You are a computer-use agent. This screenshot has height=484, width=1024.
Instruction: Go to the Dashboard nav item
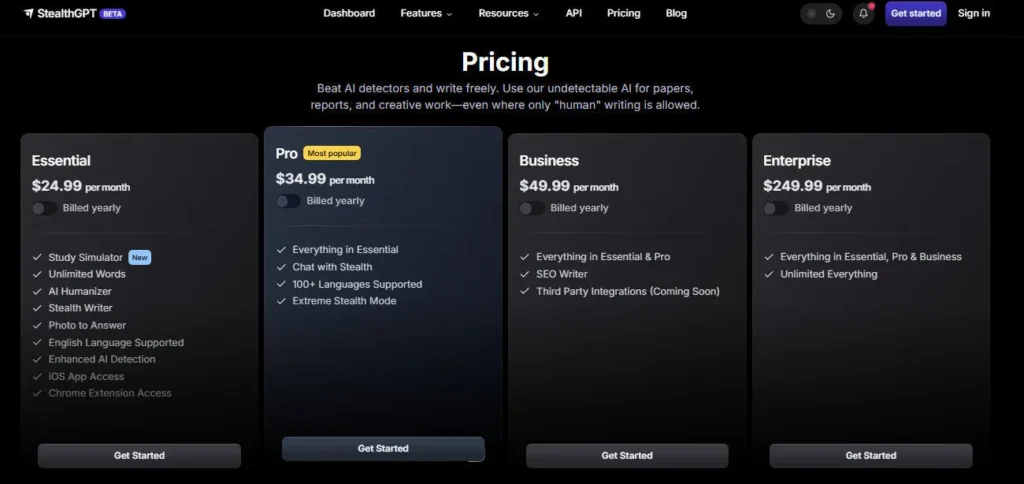point(349,14)
